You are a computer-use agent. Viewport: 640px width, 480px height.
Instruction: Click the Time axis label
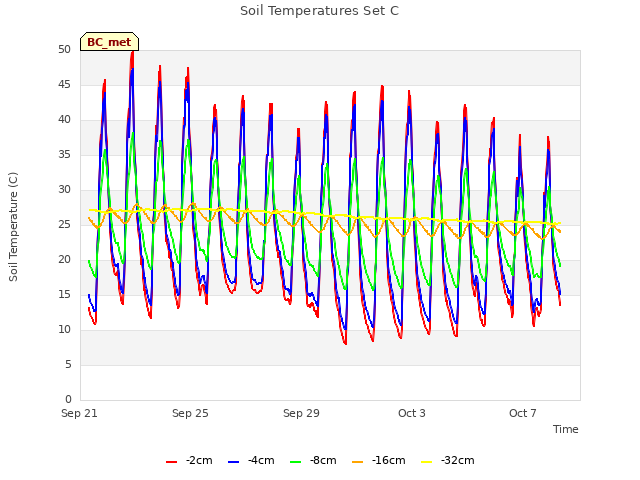click(x=566, y=429)
